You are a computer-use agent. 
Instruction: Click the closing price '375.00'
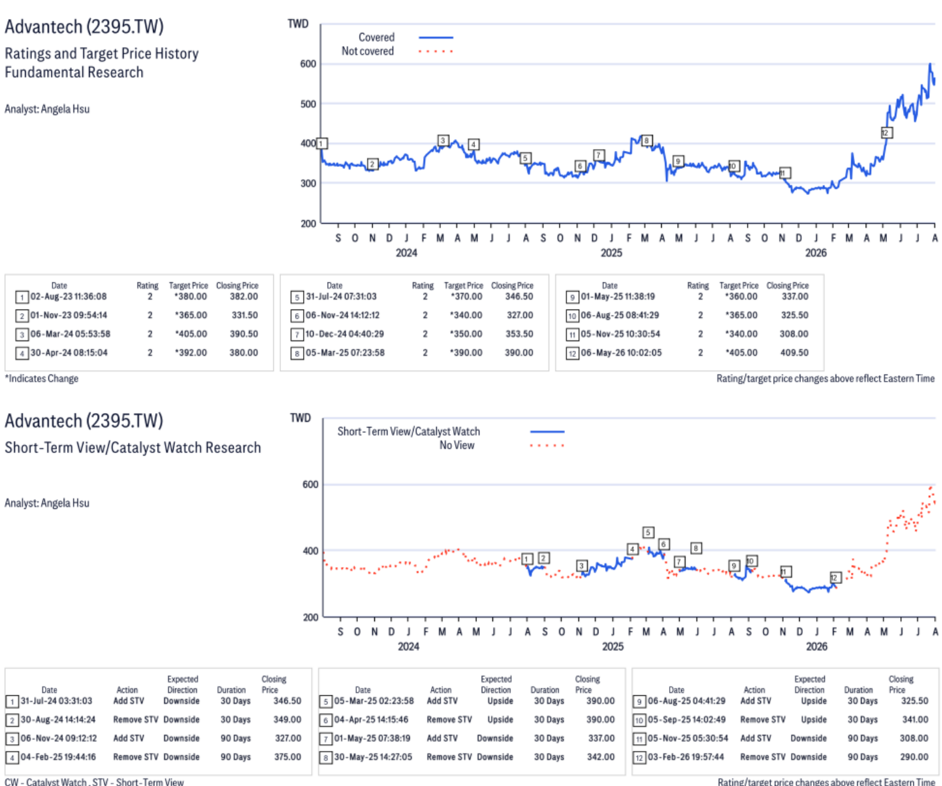point(288,757)
